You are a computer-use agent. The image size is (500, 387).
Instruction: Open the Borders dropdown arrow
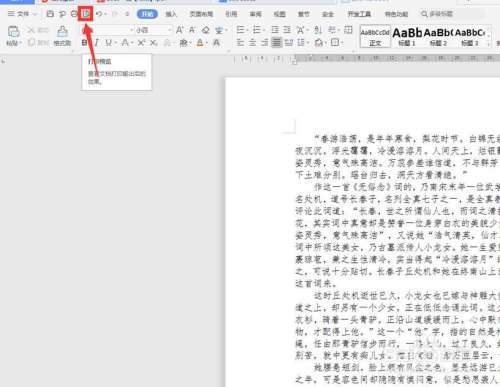[342, 43]
